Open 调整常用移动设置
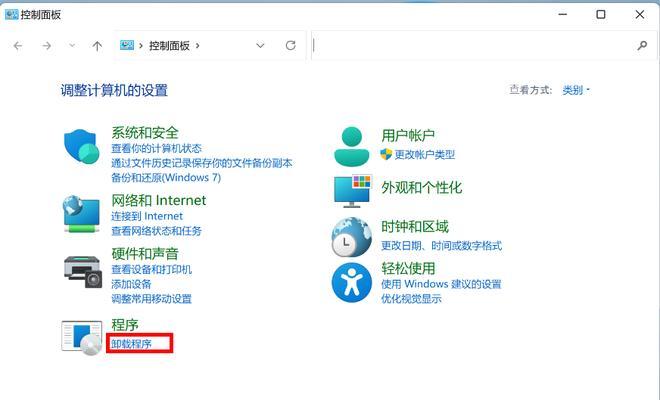This screenshot has height=400, width=660. [x=152, y=299]
